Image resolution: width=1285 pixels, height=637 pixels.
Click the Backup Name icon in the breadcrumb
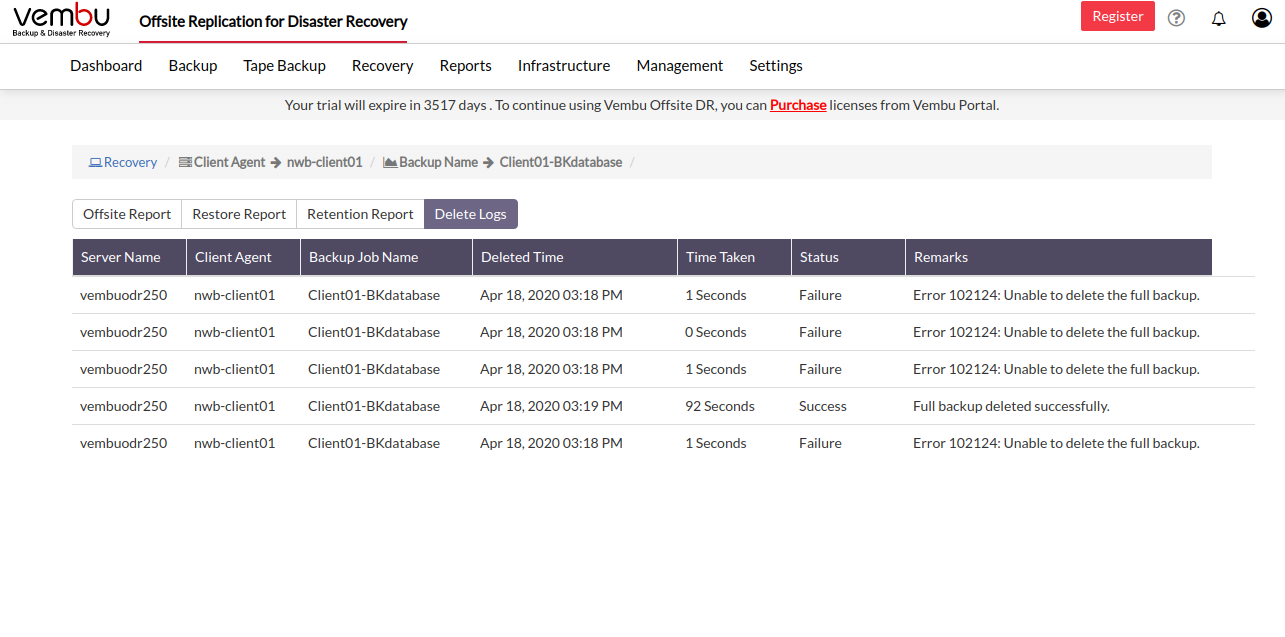(390, 162)
